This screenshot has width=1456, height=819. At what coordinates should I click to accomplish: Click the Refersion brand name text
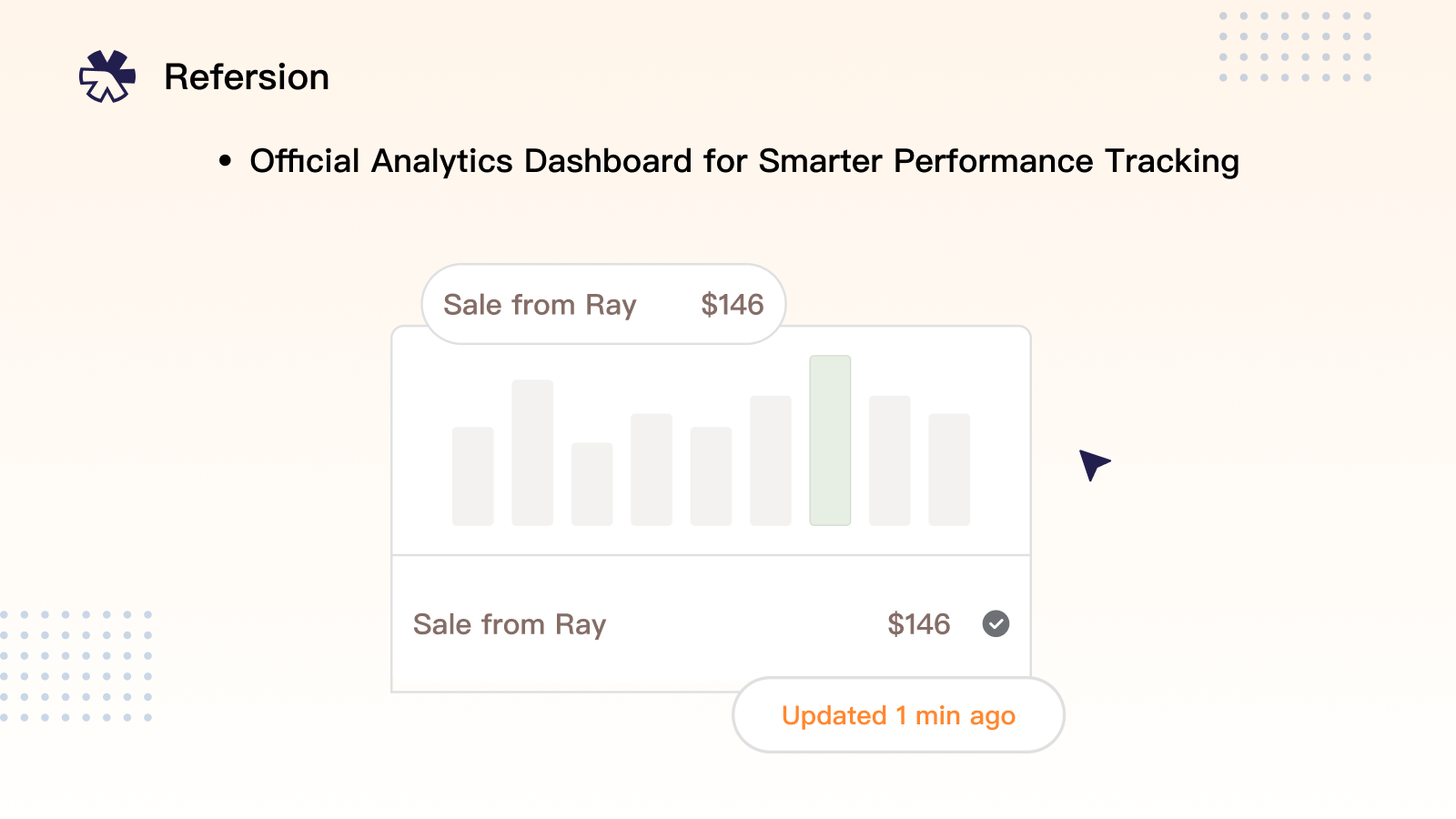[x=247, y=77]
